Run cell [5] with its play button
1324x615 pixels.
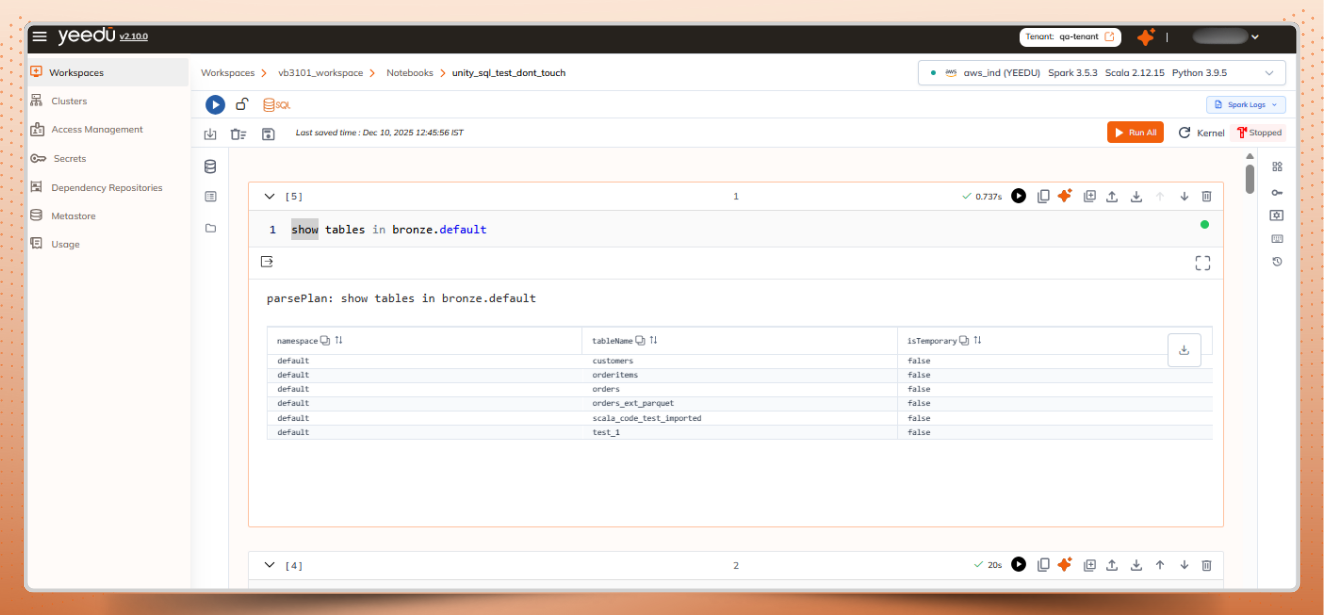(1018, 196)
